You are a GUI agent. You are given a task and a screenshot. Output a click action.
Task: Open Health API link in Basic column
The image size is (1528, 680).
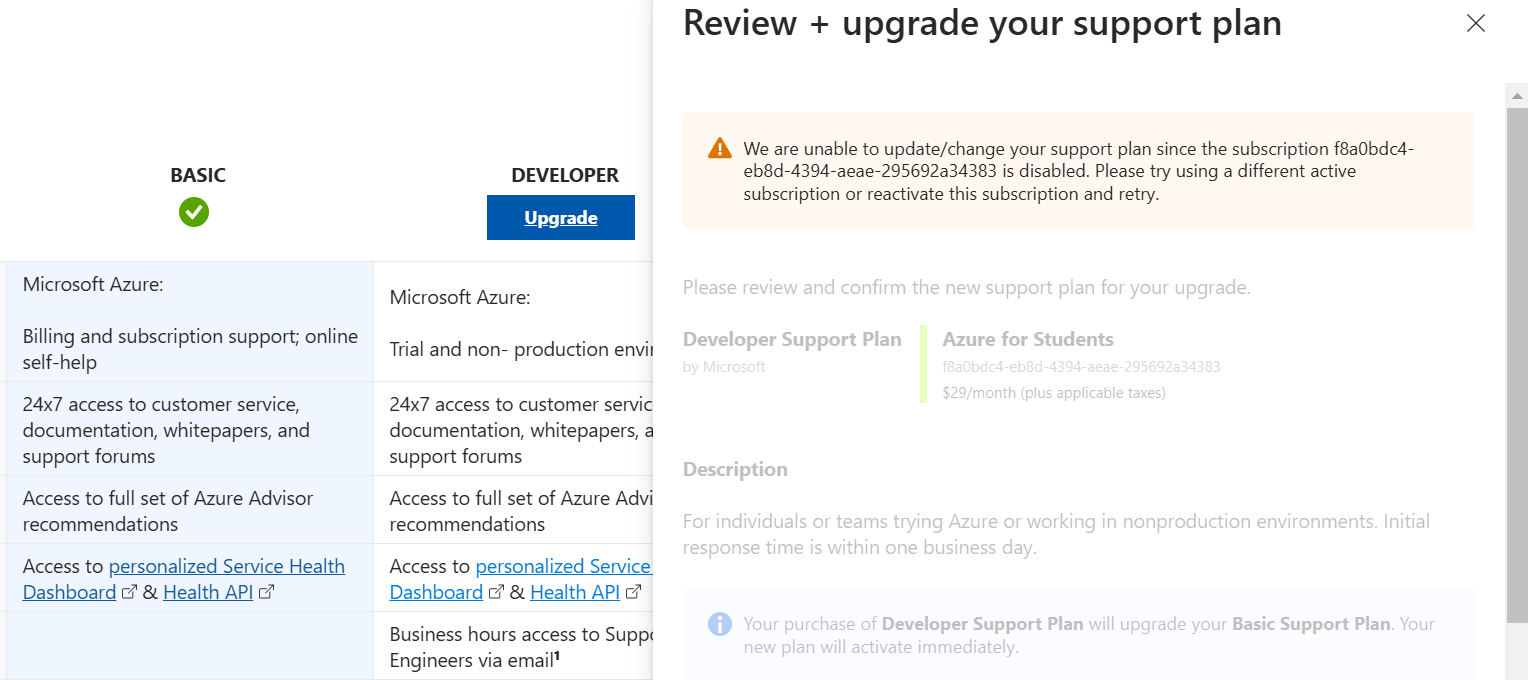(x=208, y=592)
